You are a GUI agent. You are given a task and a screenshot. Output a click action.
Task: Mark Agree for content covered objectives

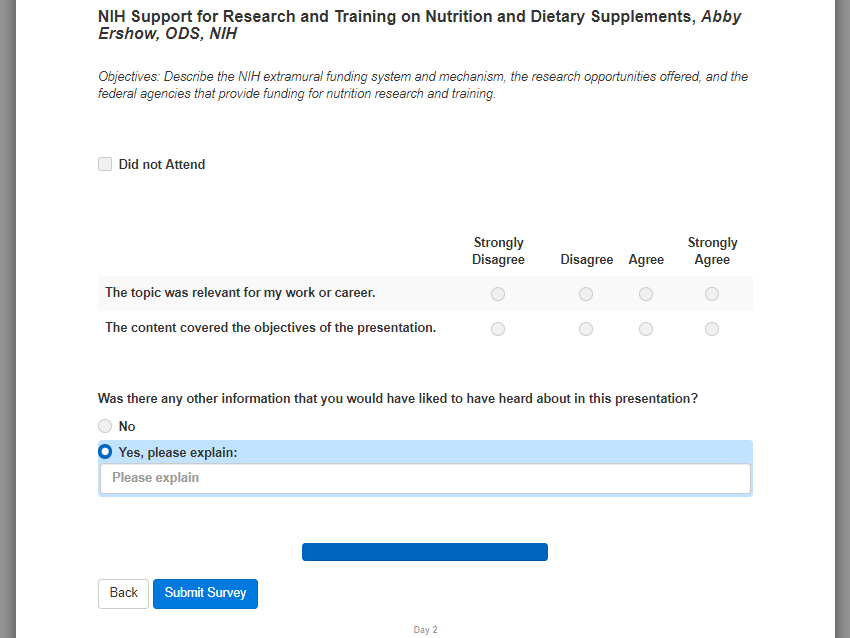click(646, 329)
